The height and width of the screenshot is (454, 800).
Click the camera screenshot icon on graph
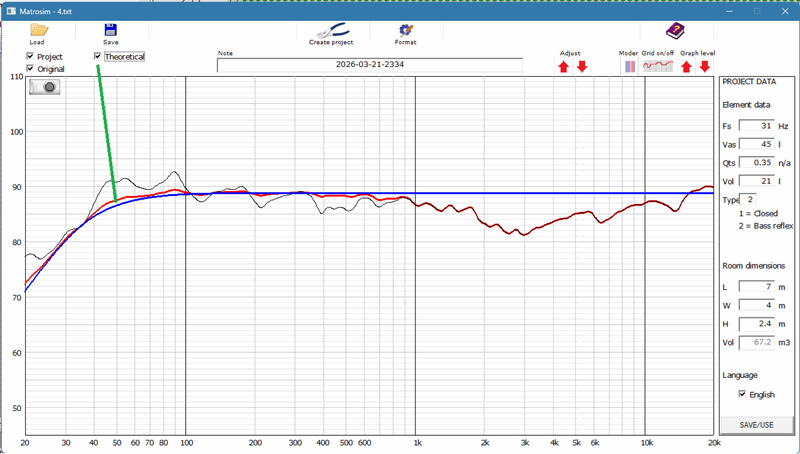(45, 87)
